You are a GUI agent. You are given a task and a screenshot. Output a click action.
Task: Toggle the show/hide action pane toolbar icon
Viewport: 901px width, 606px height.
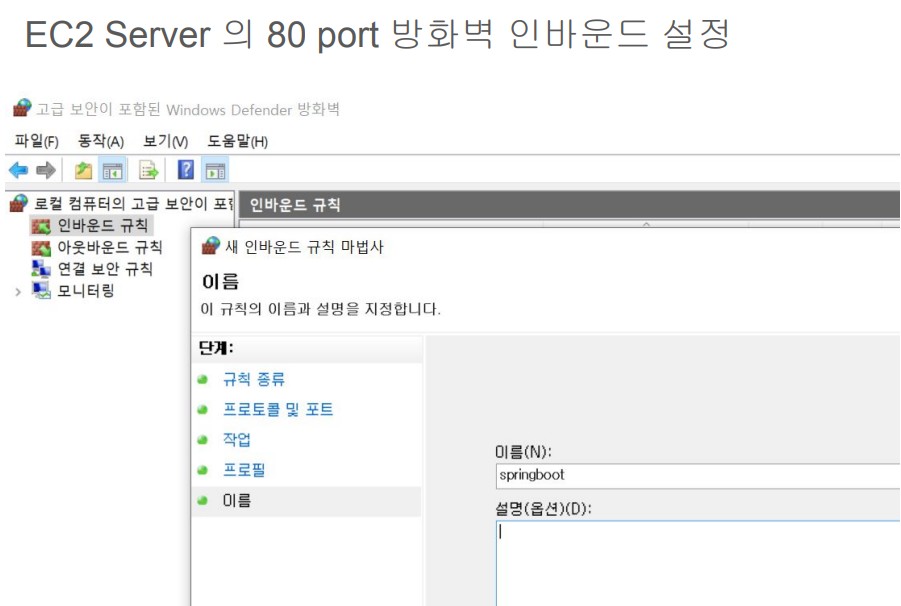point(215,171)
